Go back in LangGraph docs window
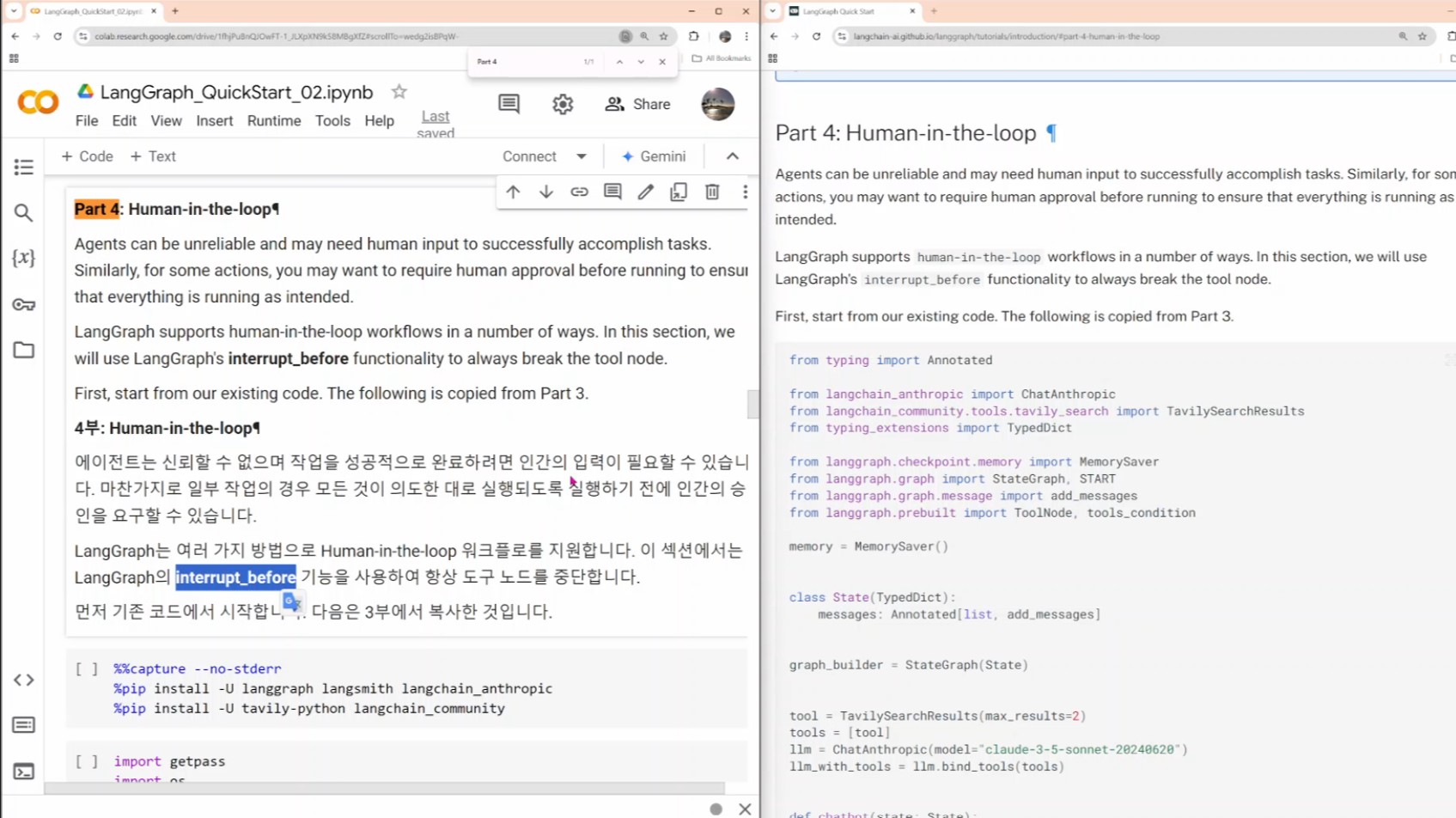Viewport: 1456px width, 818px height. (774, 36)
